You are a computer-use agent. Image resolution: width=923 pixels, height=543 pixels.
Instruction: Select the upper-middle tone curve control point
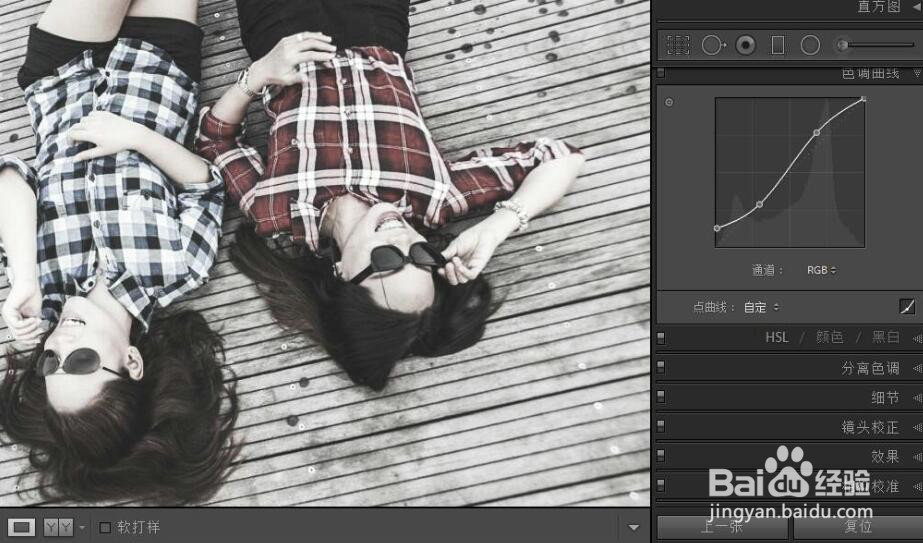click(816, 133)
